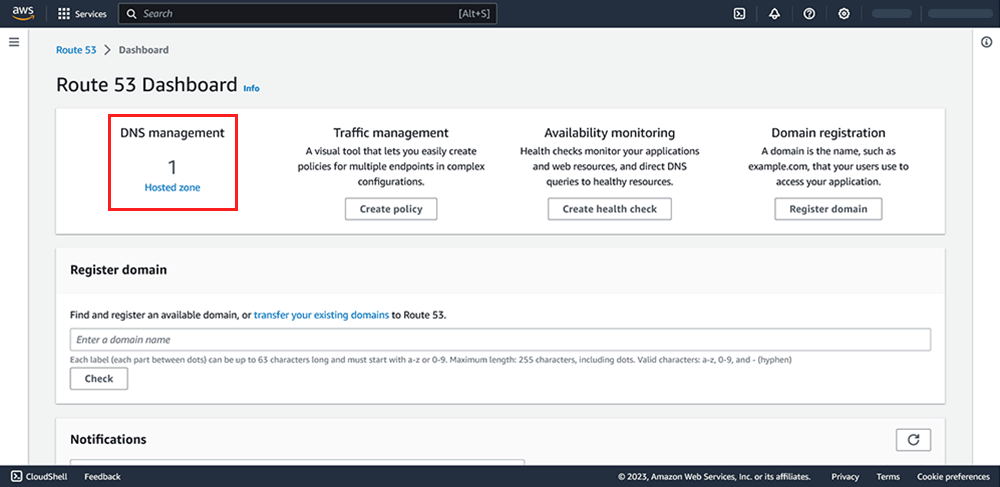Click the Info link beside dashboard title
The height and width of the screenshot is (487, 1000).
[x=251, y=89]
